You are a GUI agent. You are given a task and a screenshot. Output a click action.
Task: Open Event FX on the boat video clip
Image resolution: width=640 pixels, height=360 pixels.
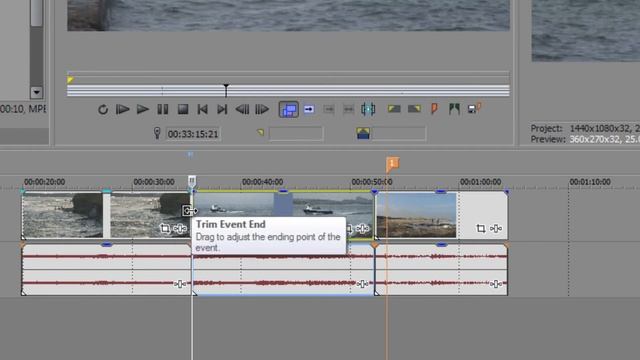click(362, 229)
